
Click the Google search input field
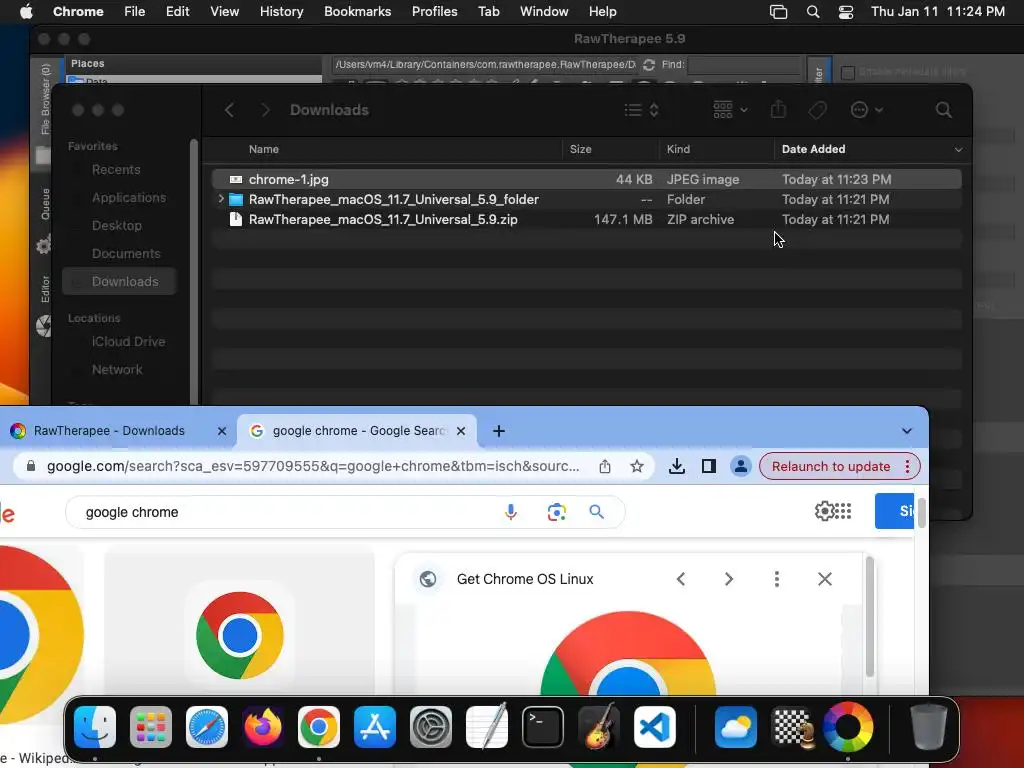pyautogui.click(x=287, y=512)
